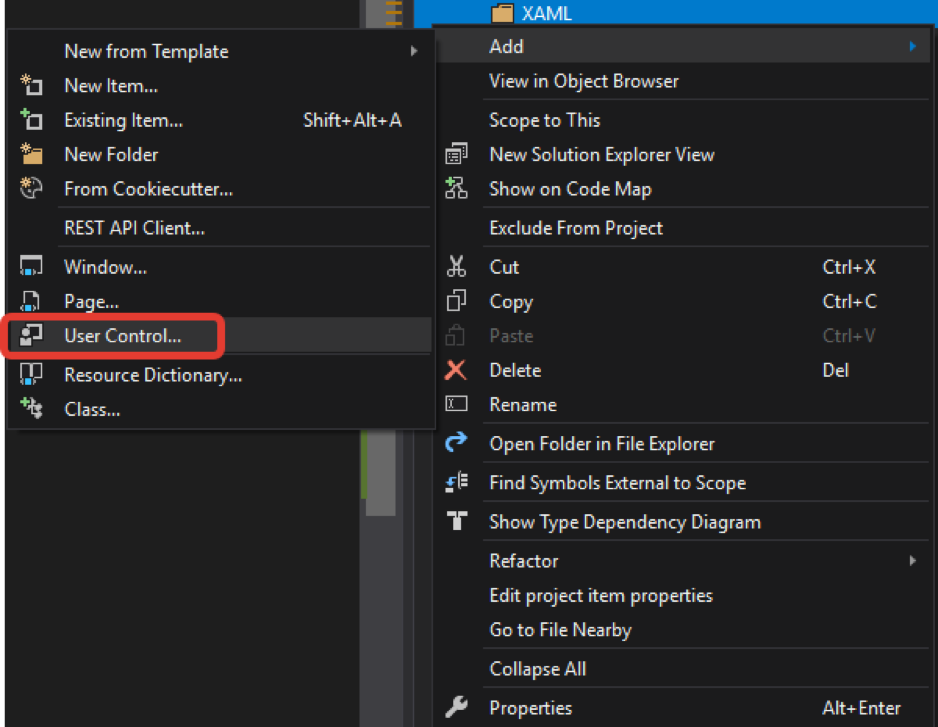Click the Window icon in Add submenu
The image size is (938, 727).
(31, 267)
